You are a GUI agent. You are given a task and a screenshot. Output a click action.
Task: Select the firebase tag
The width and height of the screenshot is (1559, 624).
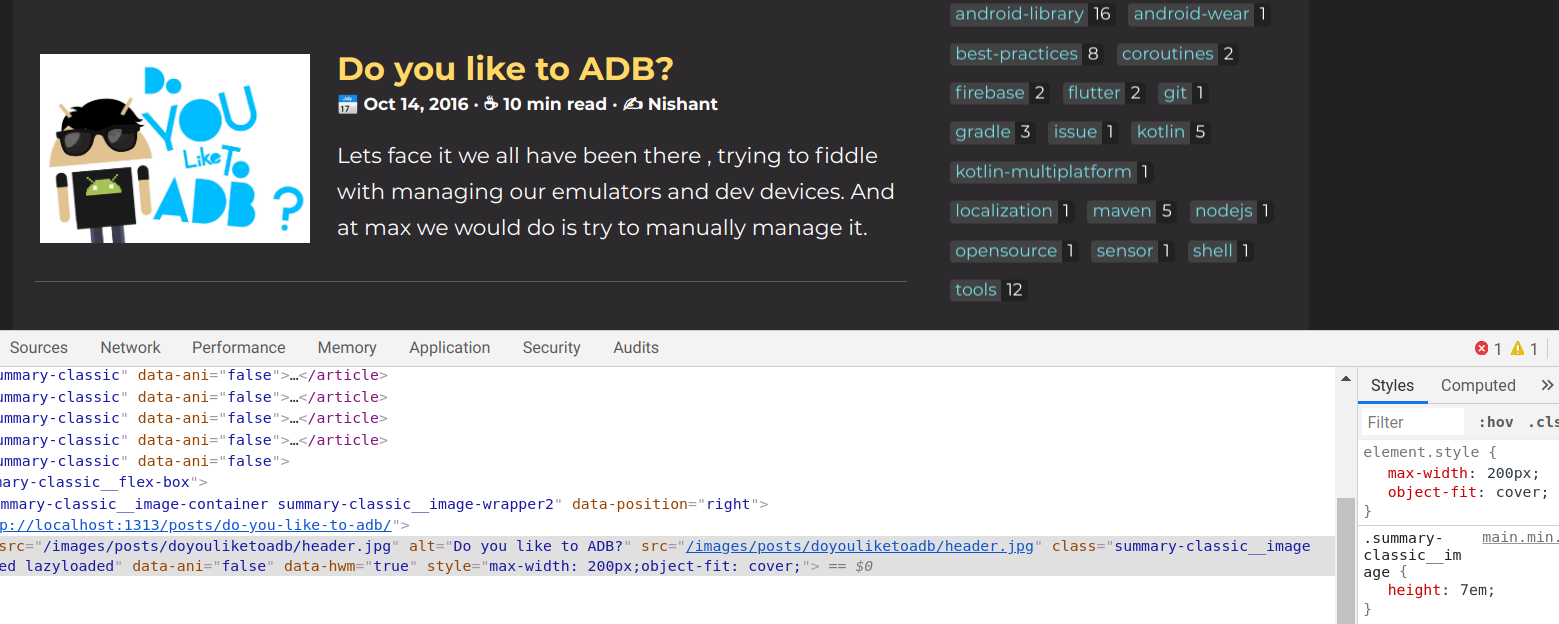990,93
